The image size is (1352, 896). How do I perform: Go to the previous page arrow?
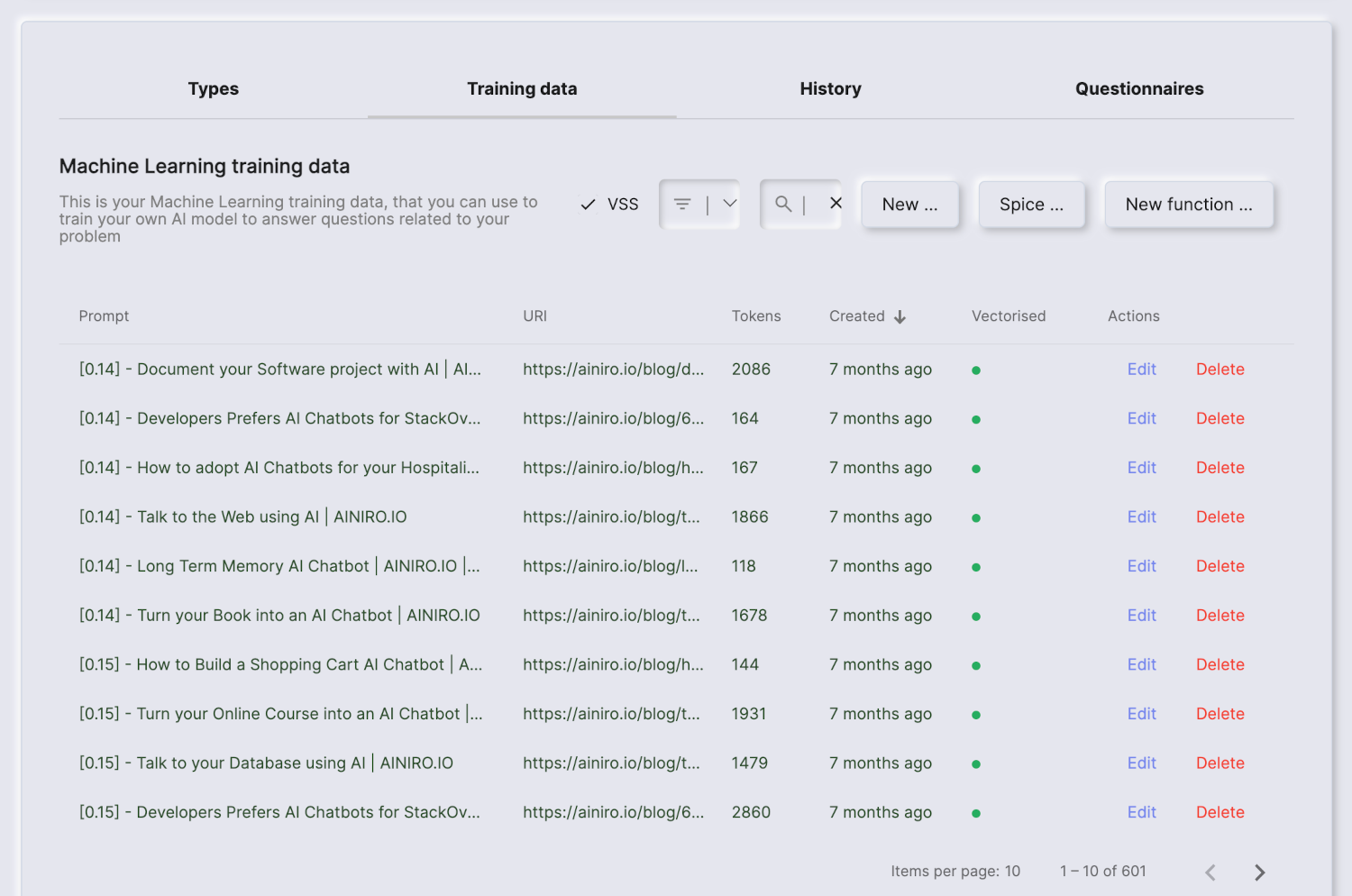pyautogui.click(x=1210, y=872)
